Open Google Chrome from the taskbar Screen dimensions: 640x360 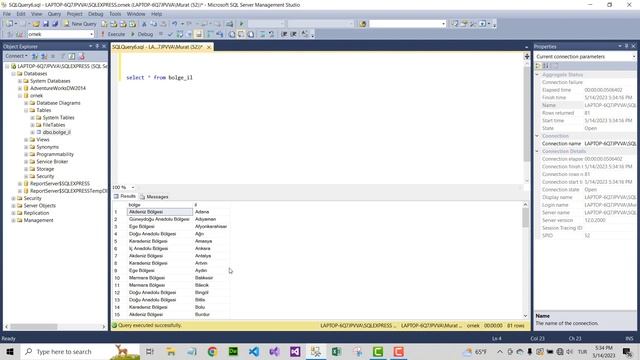pyautogui.click(x=212, y=351)
